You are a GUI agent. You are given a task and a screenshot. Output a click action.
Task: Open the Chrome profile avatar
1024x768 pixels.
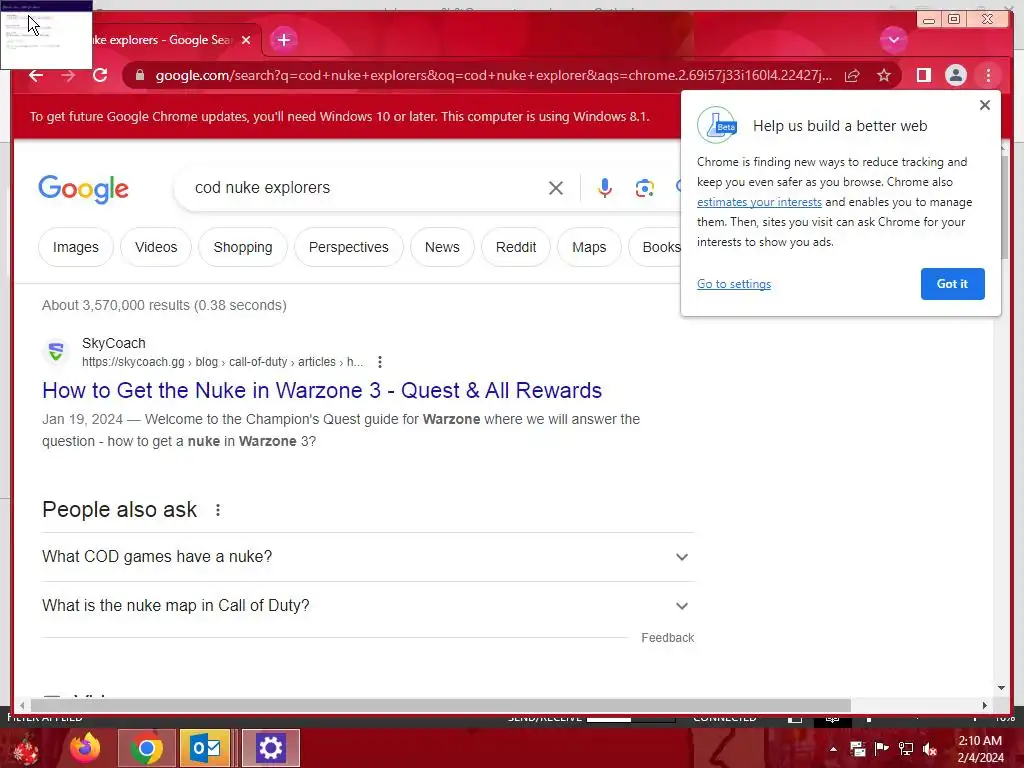click(x=955, y=75)
